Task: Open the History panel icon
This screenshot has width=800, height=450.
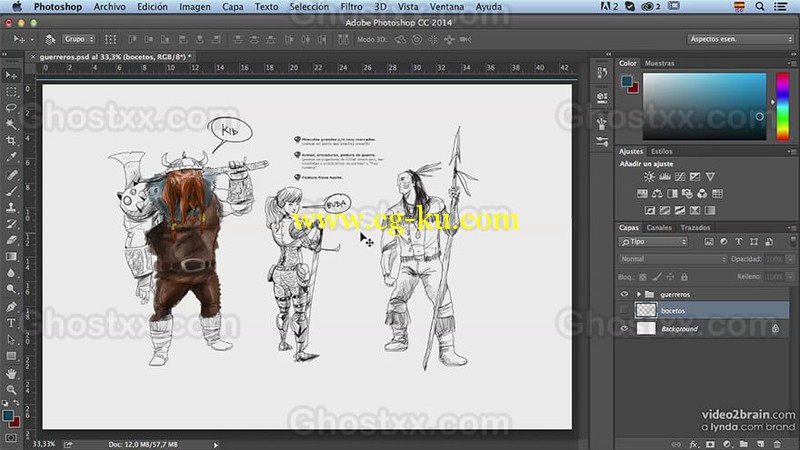Action: 602,73
